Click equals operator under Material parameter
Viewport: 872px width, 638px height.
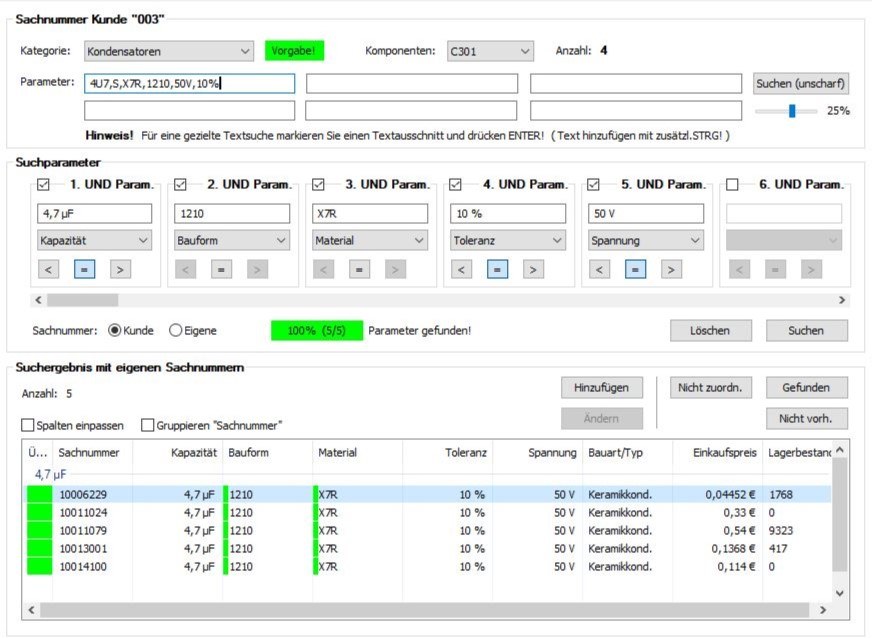pos(359,270)
